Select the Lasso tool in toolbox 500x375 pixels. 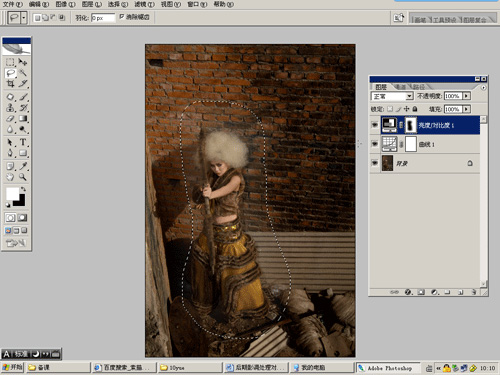pos(10,73)
